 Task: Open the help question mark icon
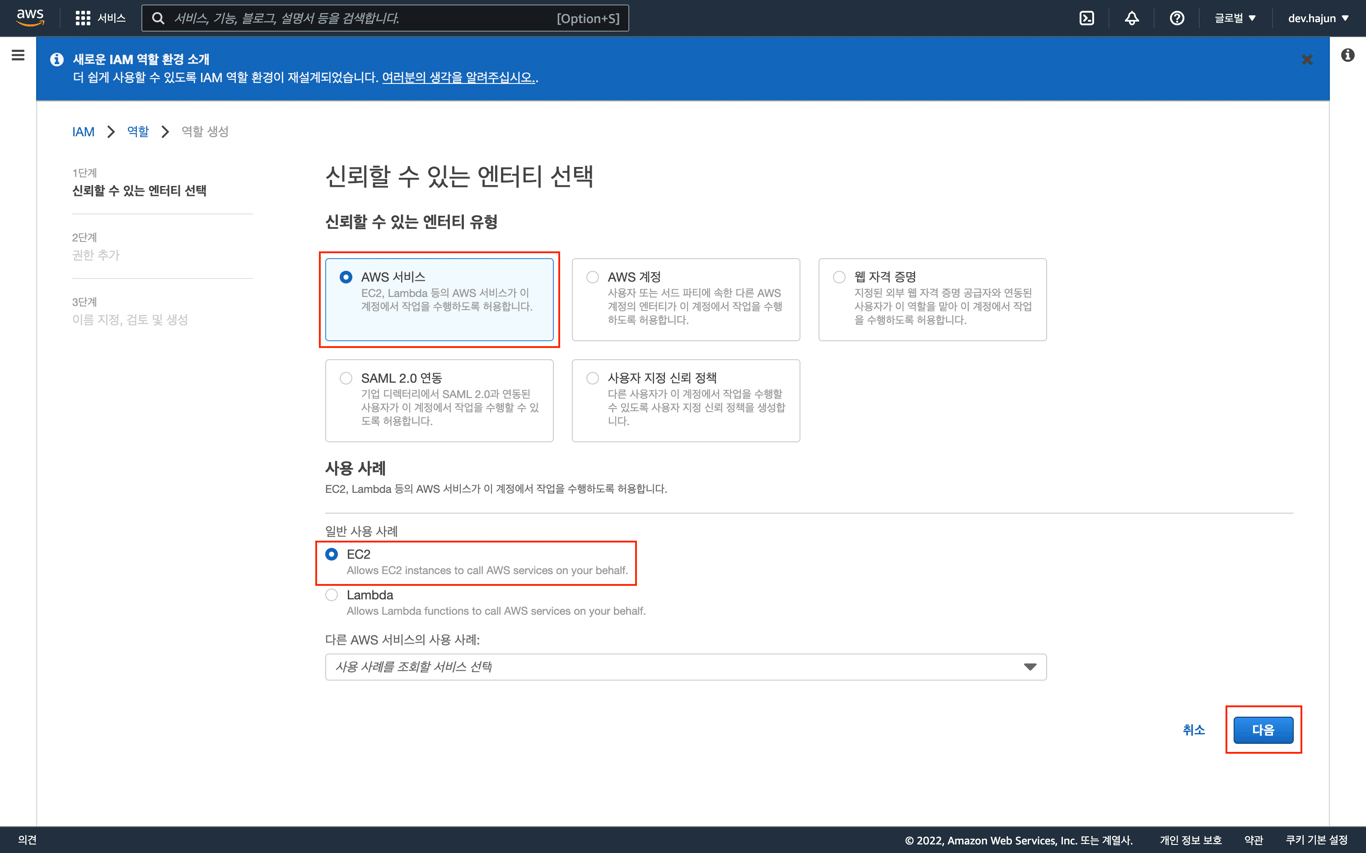[x=1177, y=18]
